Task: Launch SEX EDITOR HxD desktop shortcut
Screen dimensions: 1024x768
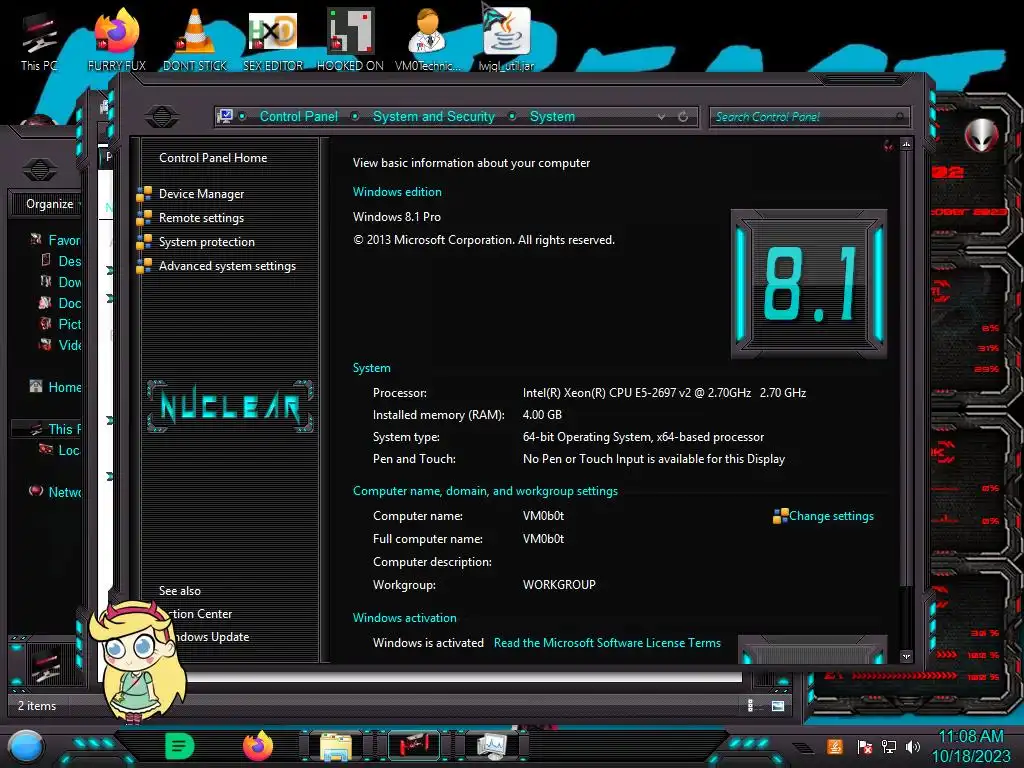Action: click(x=273, y=40)
